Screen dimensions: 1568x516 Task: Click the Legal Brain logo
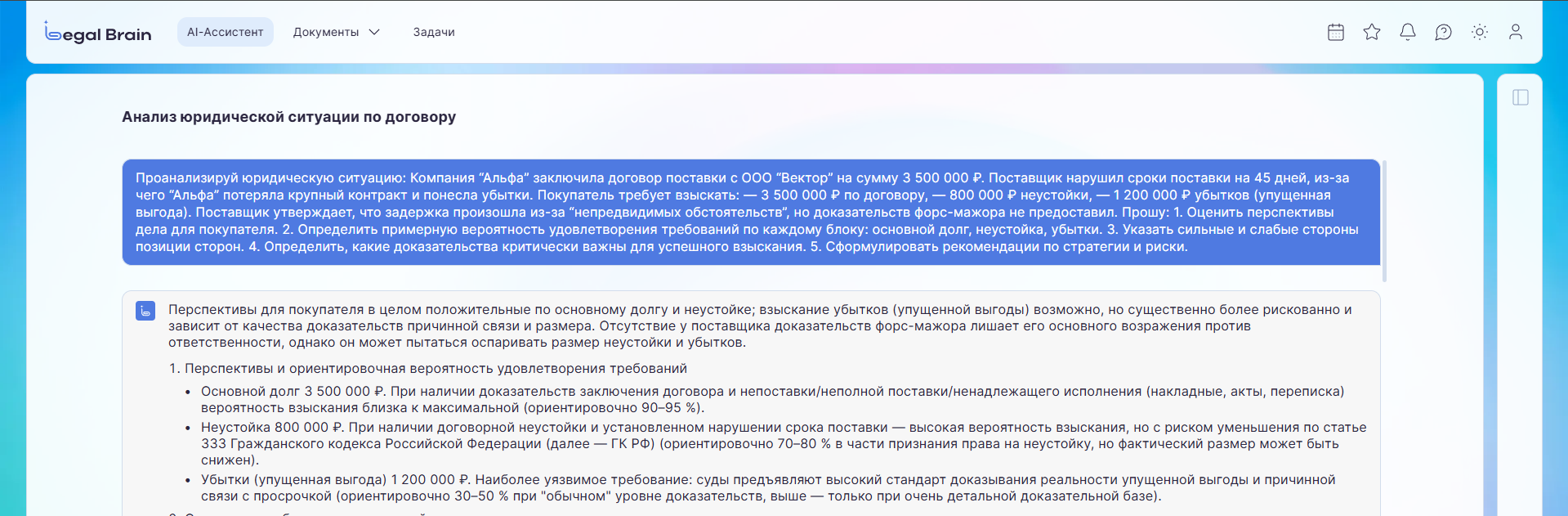click(x=98, y=33)
